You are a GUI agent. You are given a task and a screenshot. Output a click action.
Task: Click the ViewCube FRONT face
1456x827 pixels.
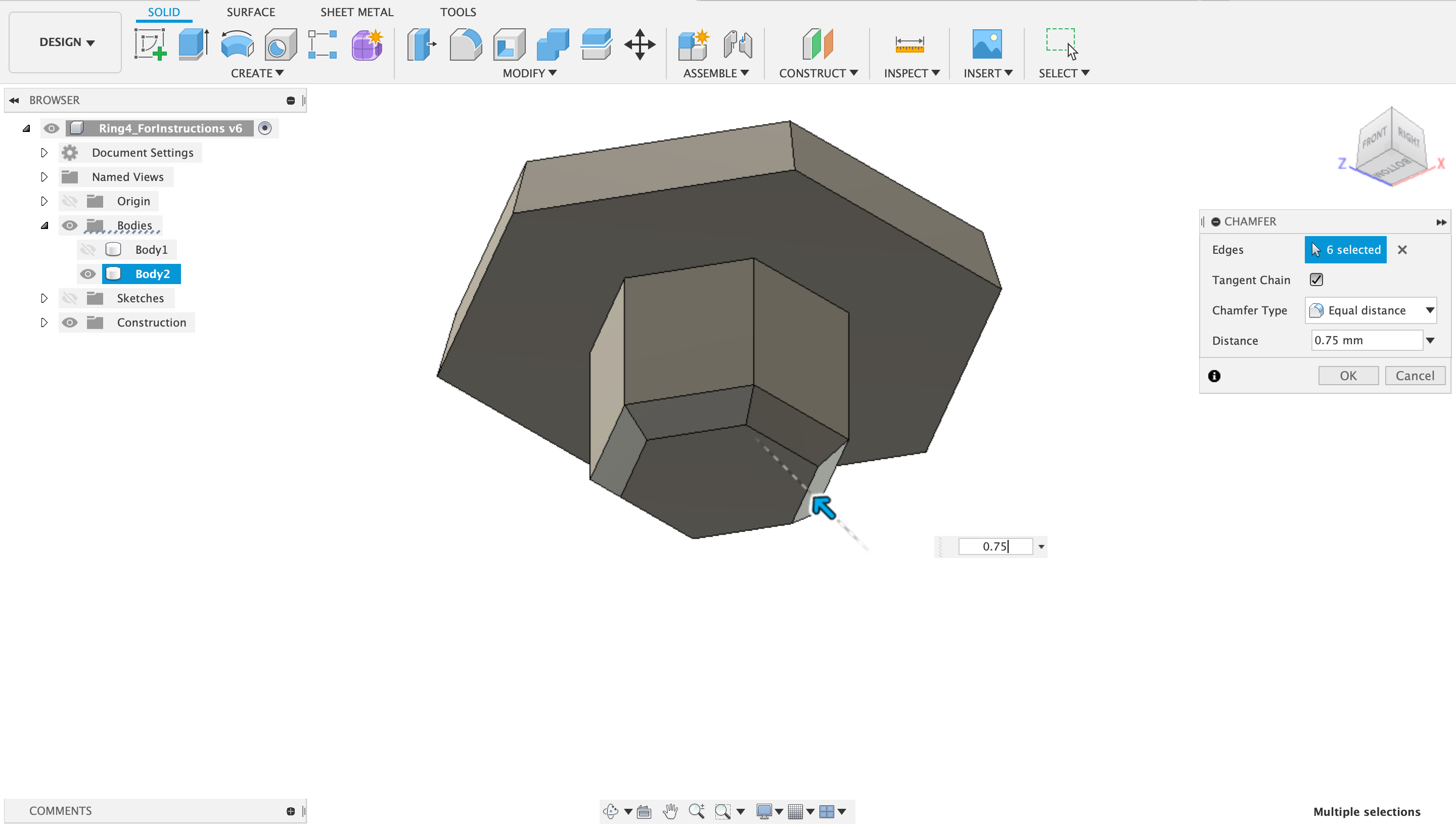[x=1374, y=138]
